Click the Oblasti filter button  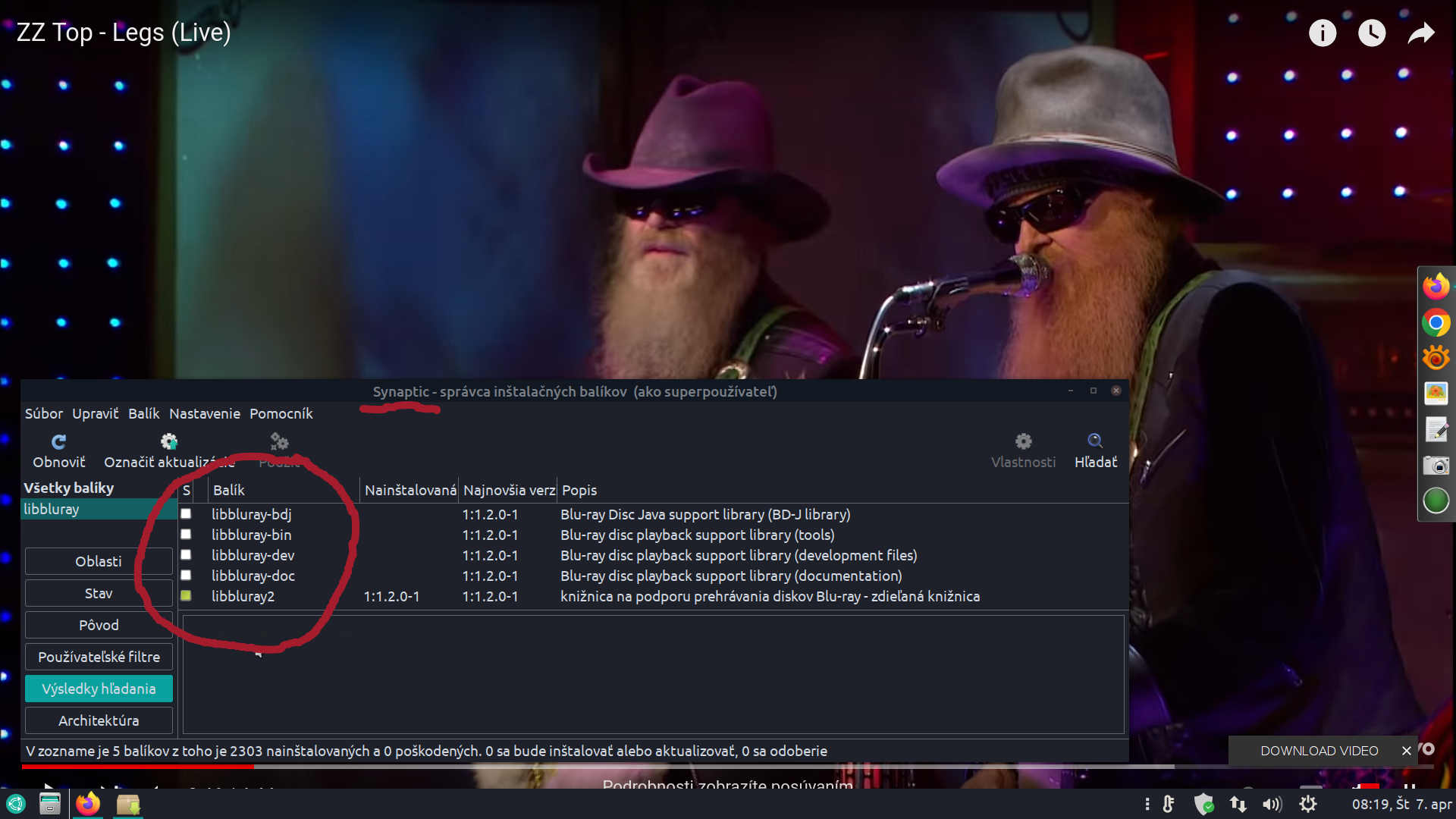tap(99, 561)
